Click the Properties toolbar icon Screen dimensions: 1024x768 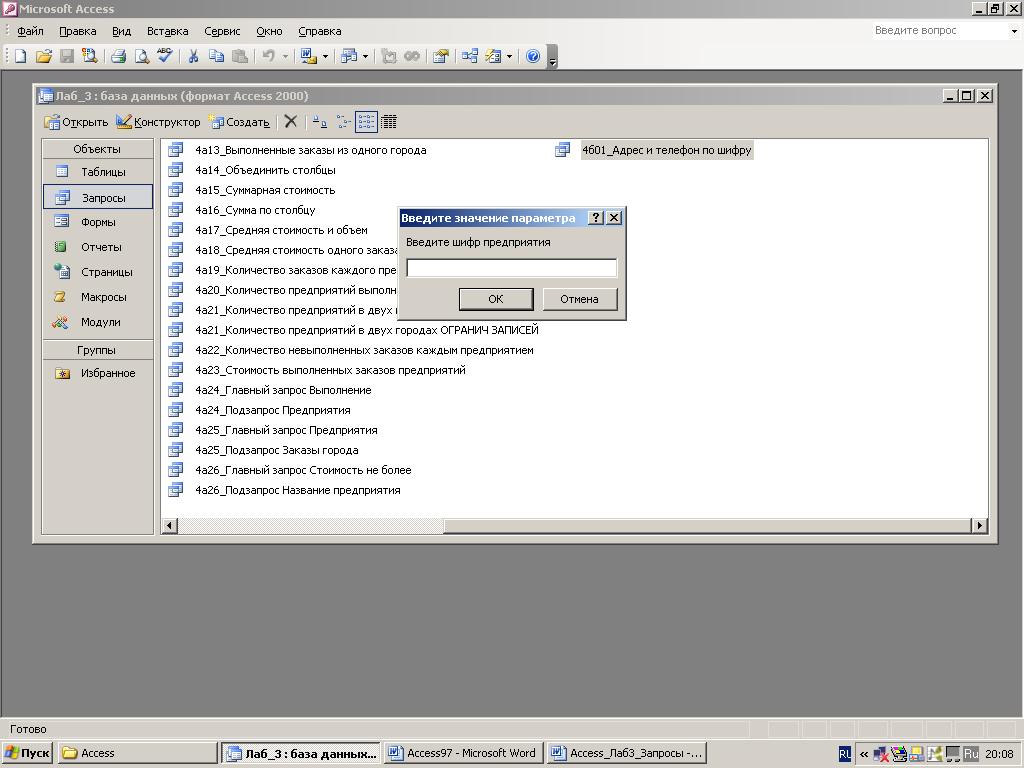click(x=441, y=56)
